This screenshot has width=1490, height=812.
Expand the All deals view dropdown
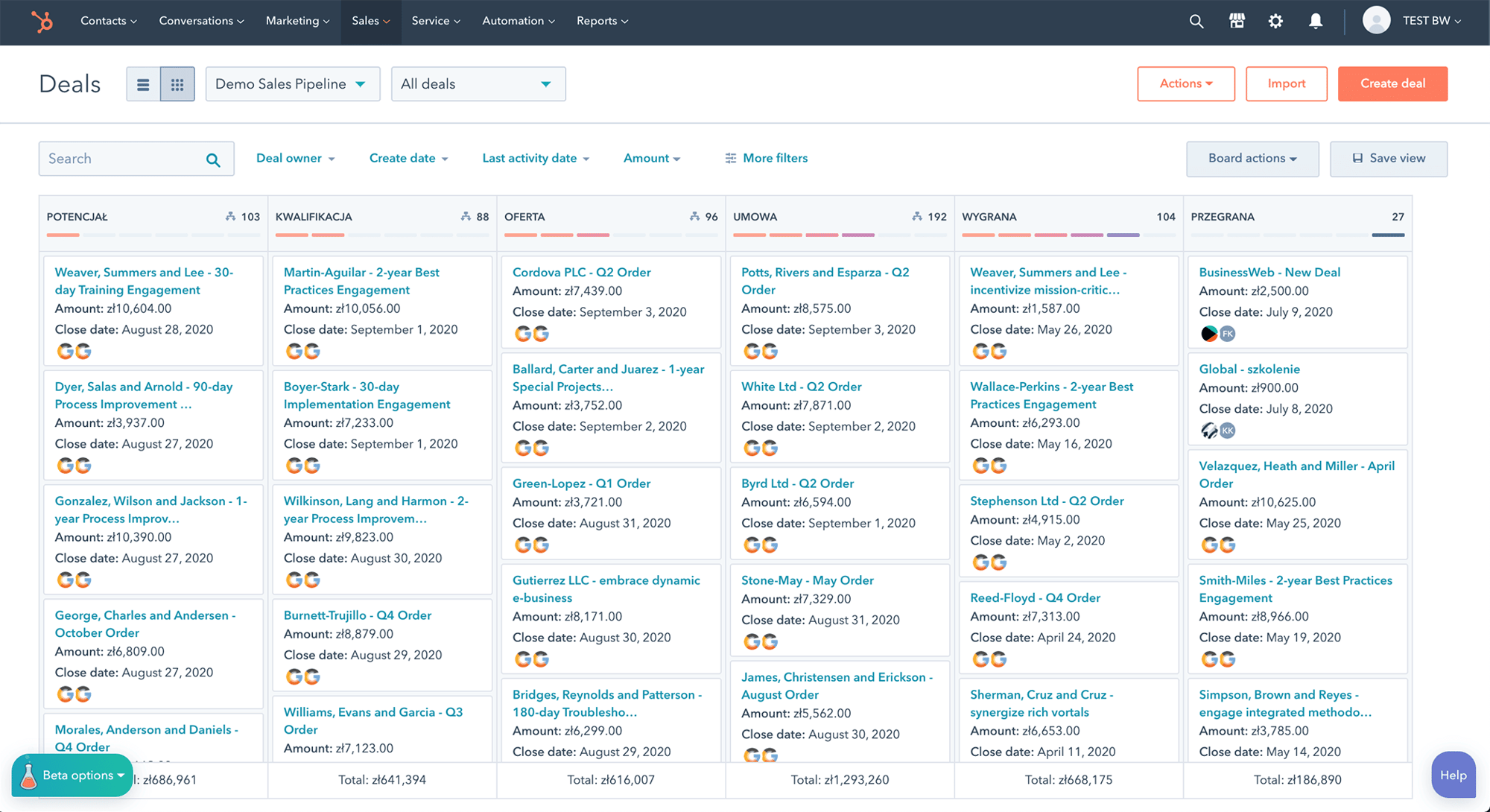[x=478, y=84]
